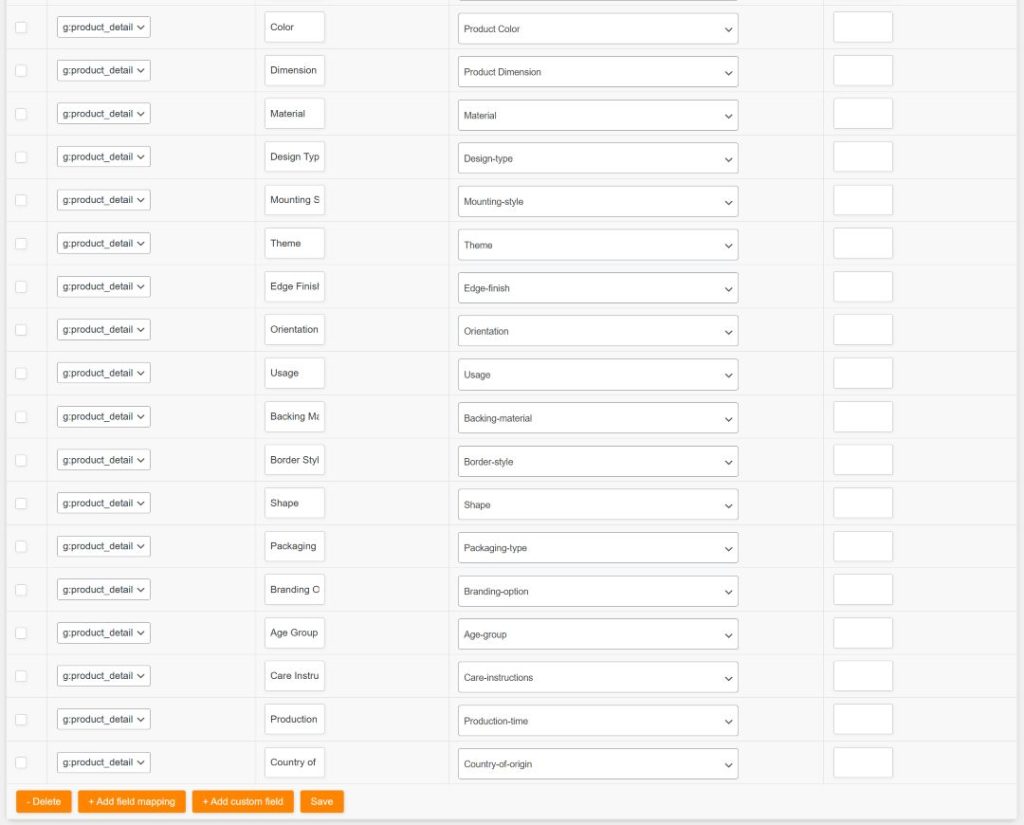1024x825 pixels.
Task: Check the Country of origin row checkbox
Action: tap(21, 762)
